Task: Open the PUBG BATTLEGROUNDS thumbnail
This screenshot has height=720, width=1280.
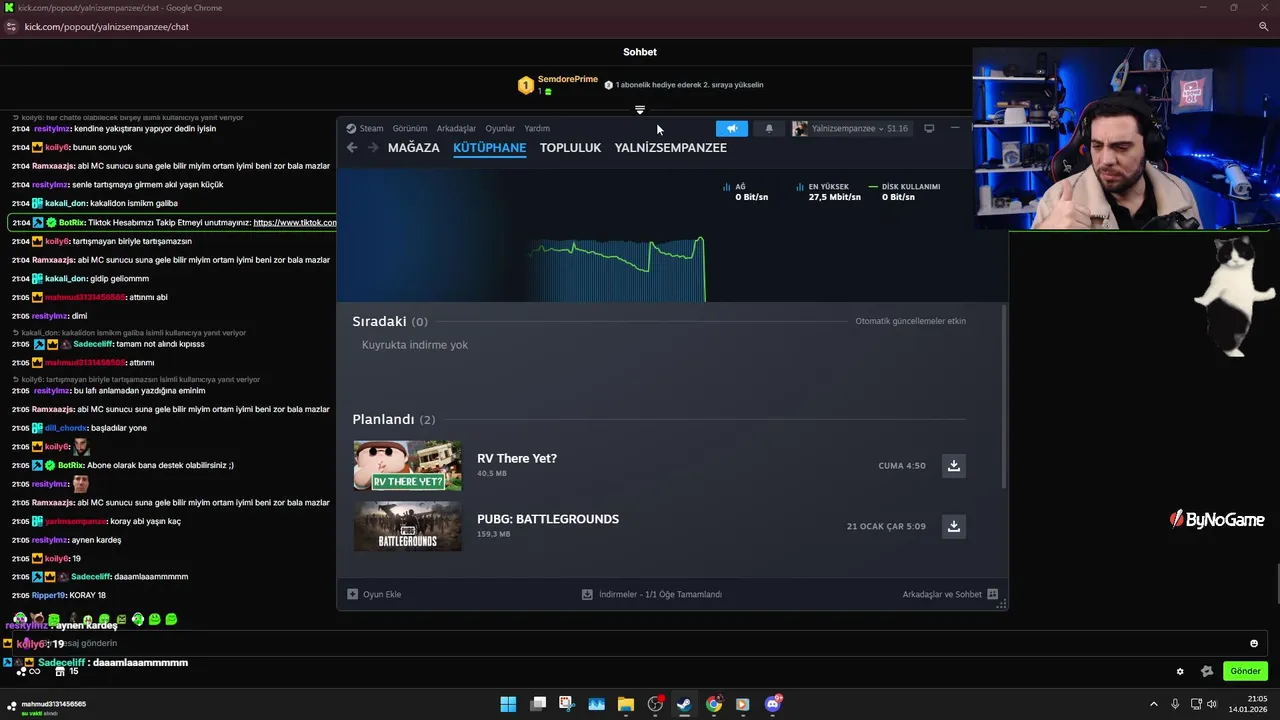Action: (x=408, y=526)
